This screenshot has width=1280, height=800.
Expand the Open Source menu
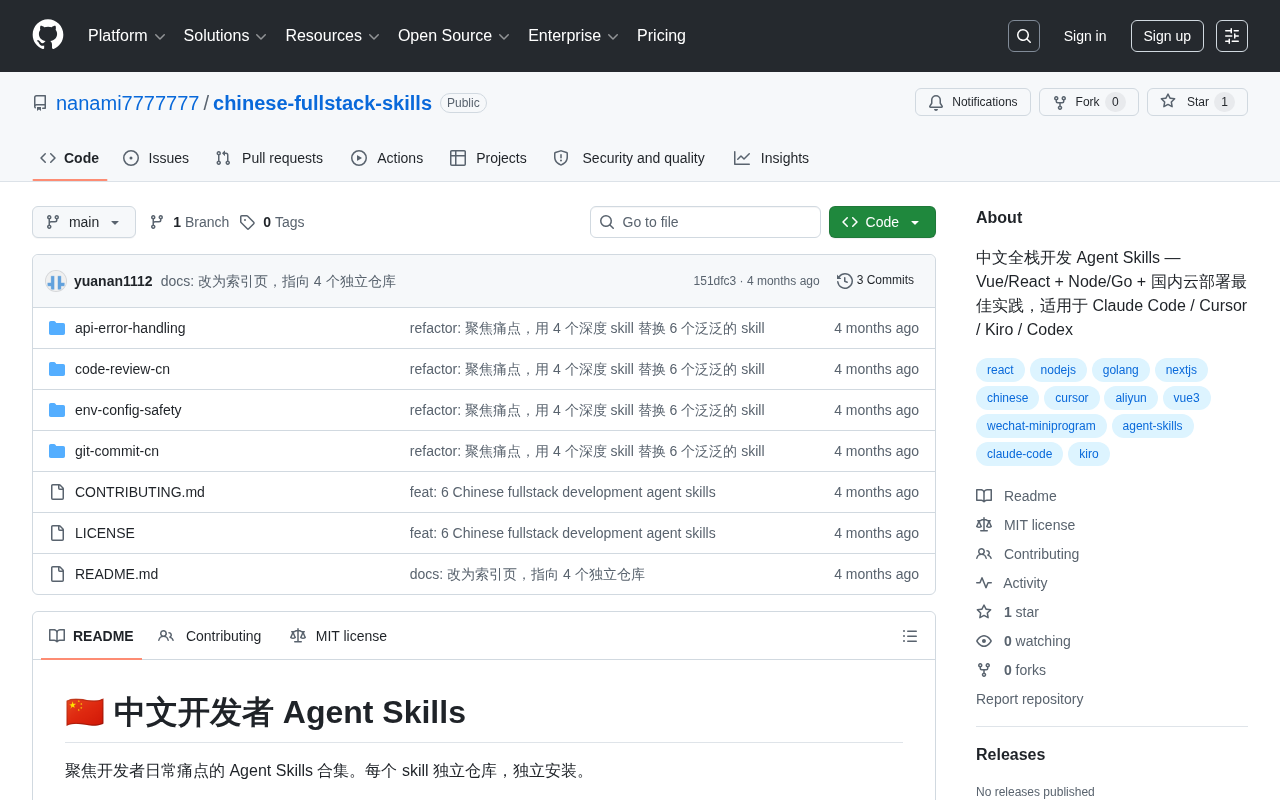454,36
